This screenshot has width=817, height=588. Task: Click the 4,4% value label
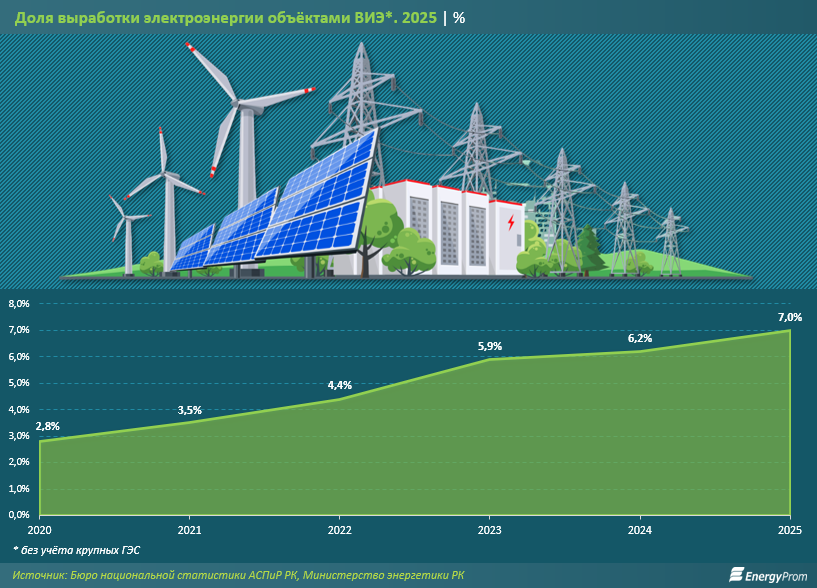pos(339,386)
